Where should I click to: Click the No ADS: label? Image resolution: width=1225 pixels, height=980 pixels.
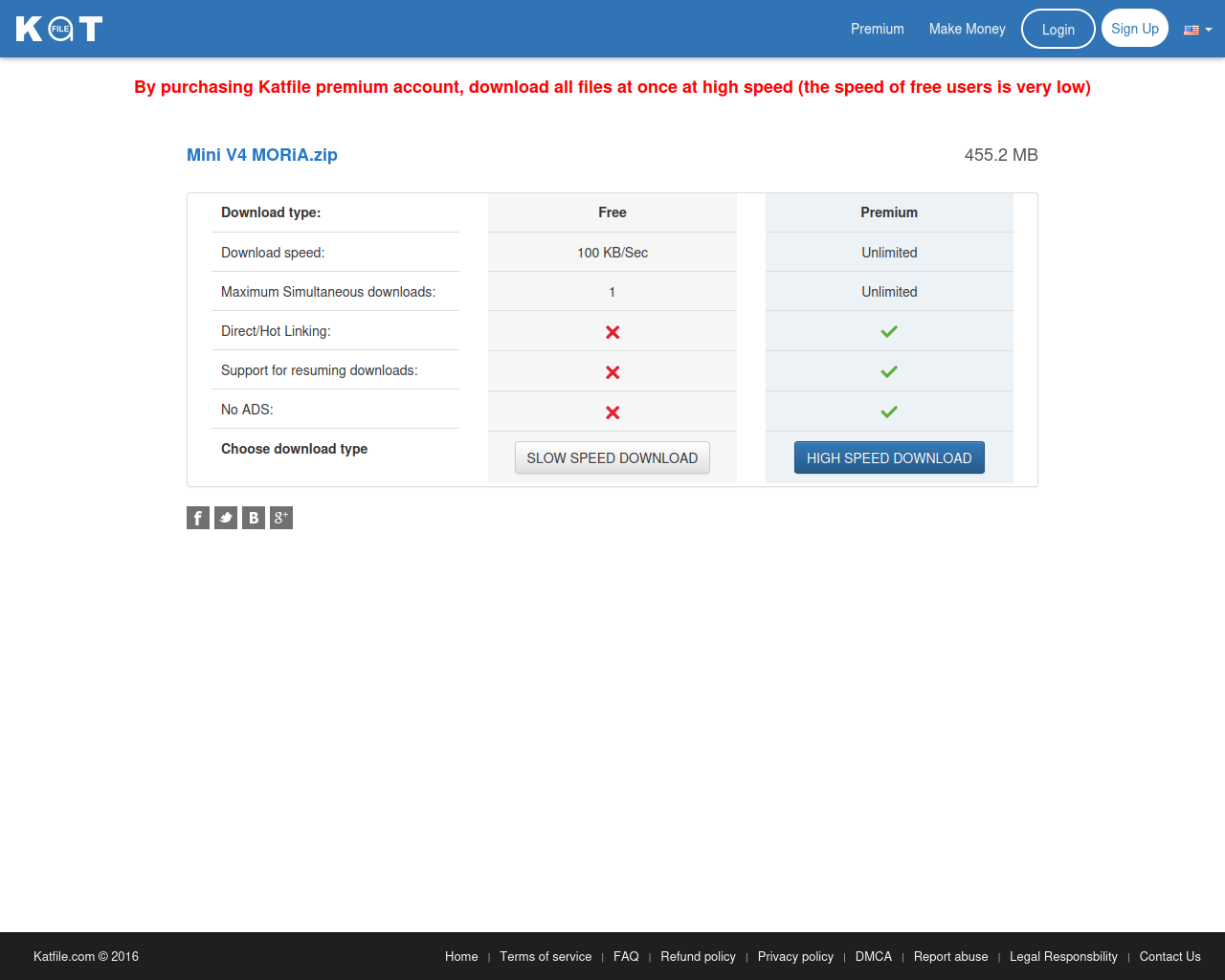coord(247,410)
